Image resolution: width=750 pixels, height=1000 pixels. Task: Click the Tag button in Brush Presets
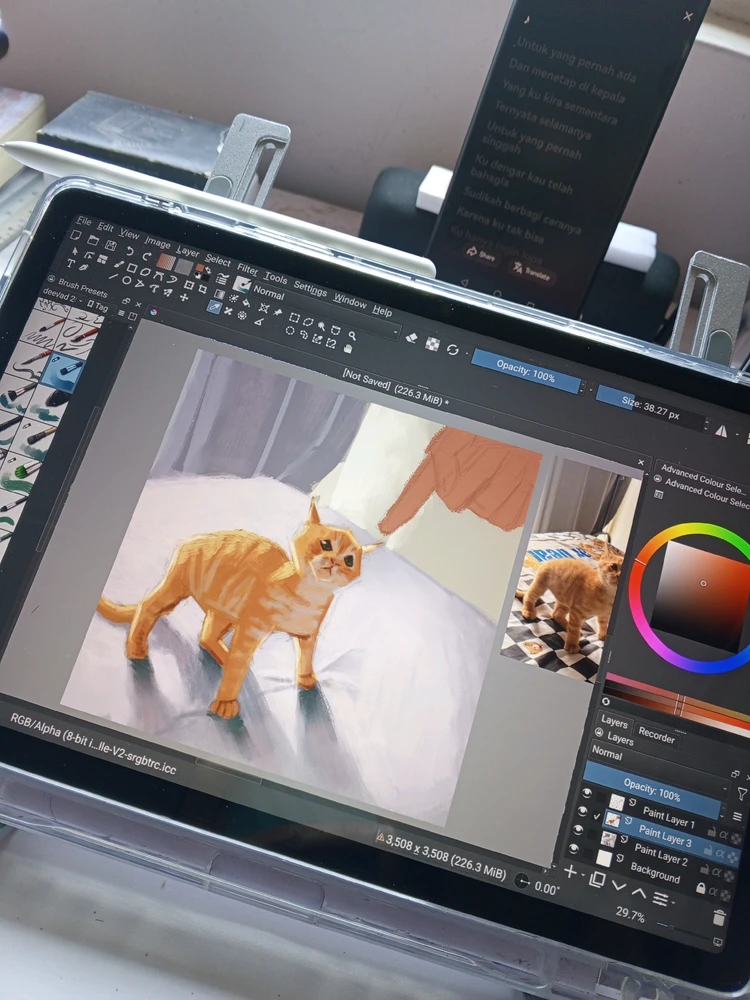[x=102, y=306]
